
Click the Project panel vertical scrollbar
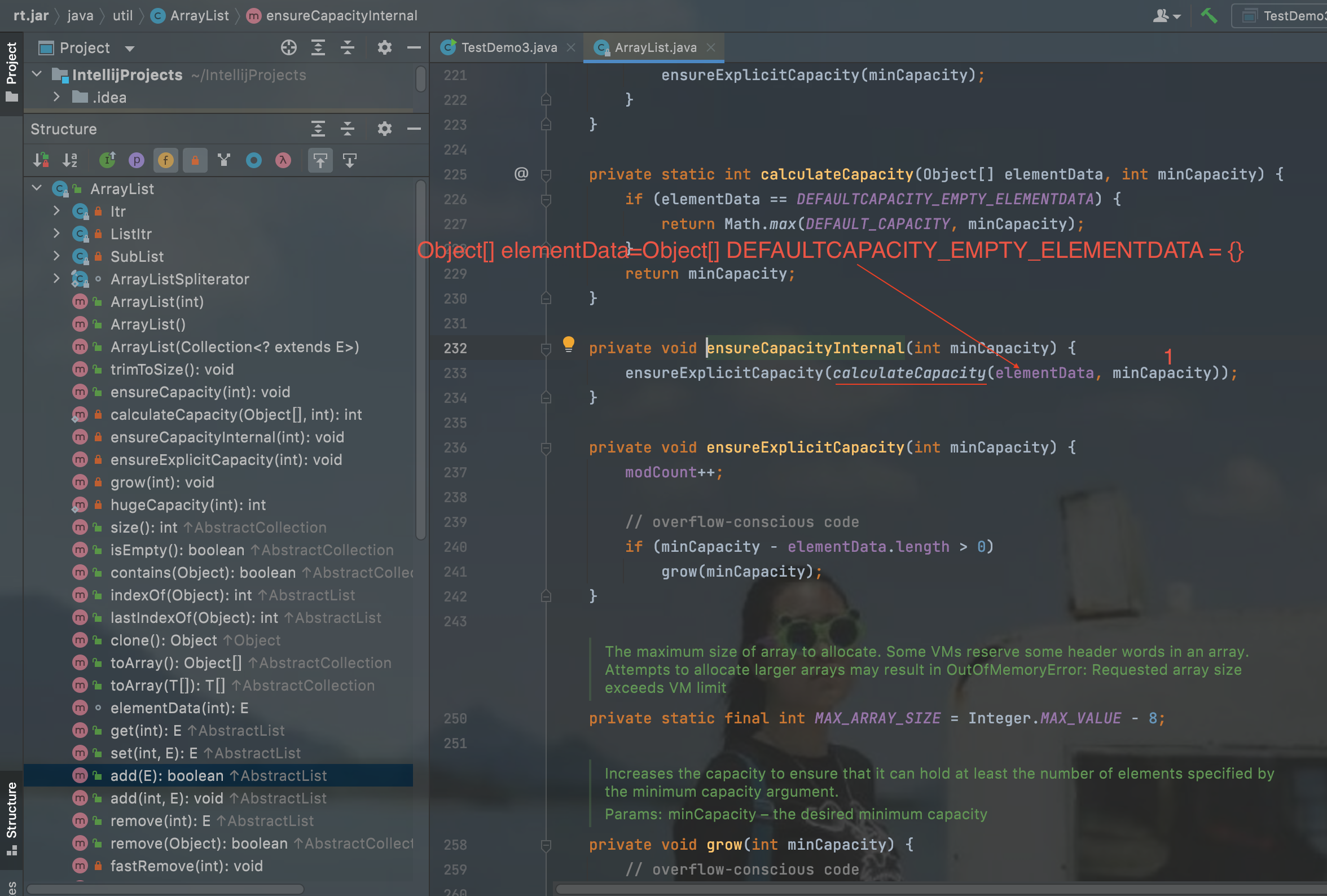(x=421, y=79)
